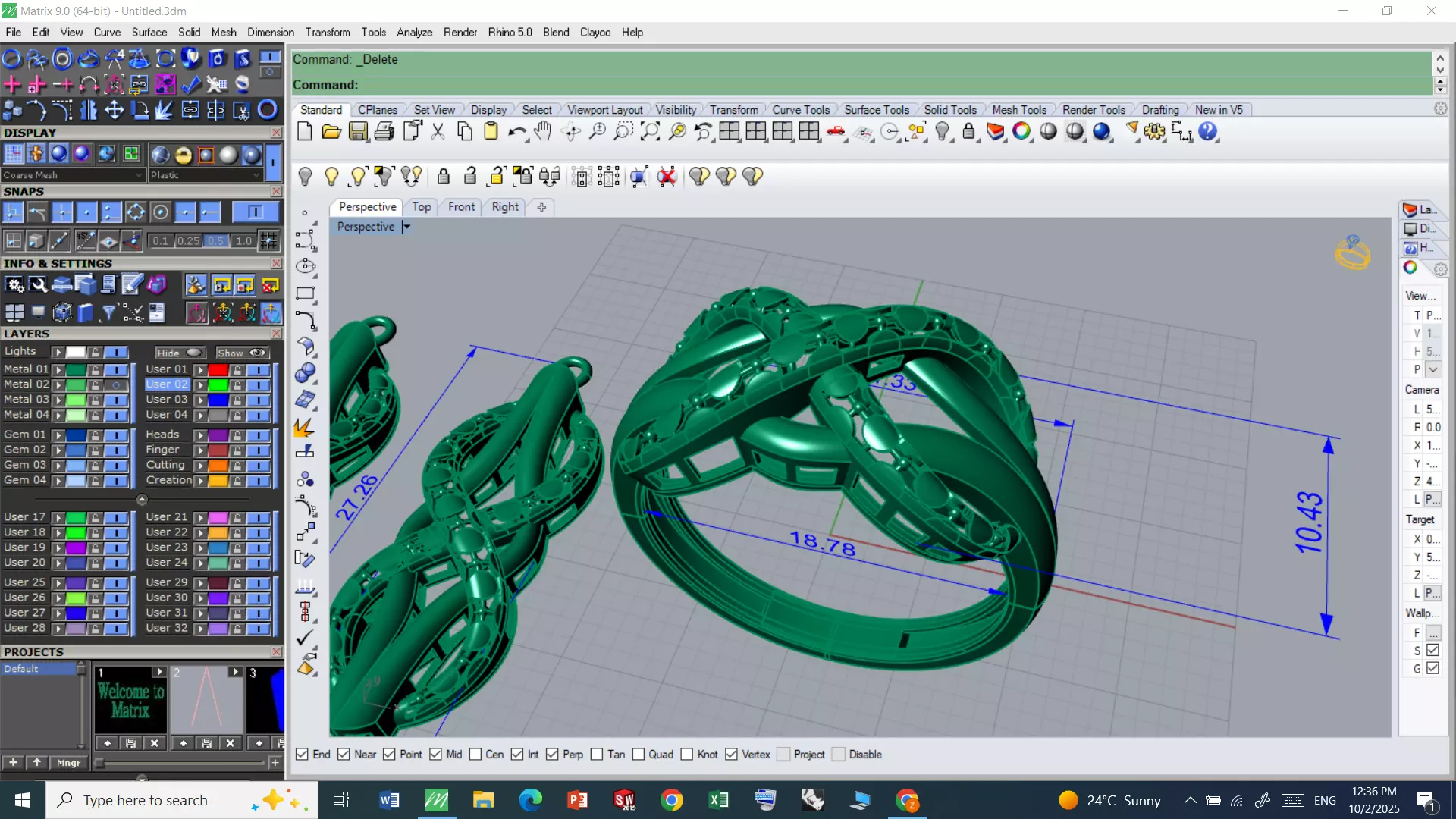Expand the User 01 layer arrow
The width and height of the screenshot is (1456, 819).
pyautogui.click(x=200, y=370)
